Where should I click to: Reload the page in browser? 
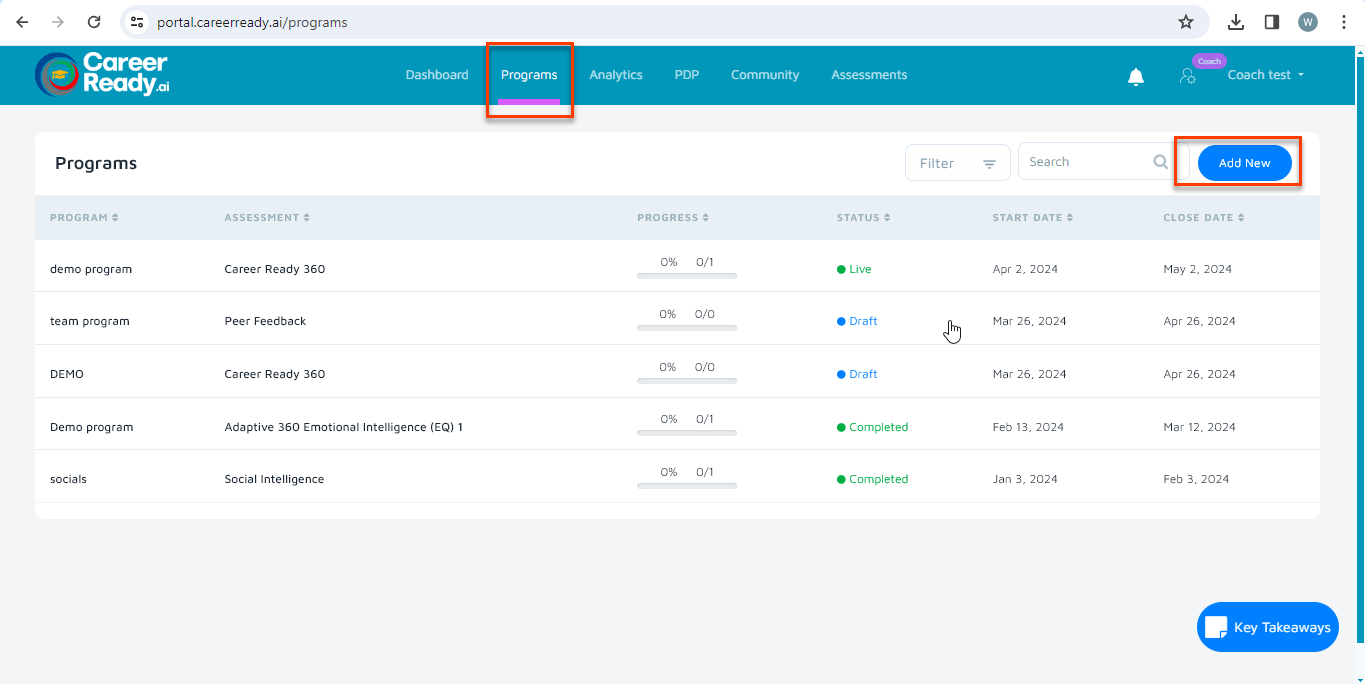(94, 22)
